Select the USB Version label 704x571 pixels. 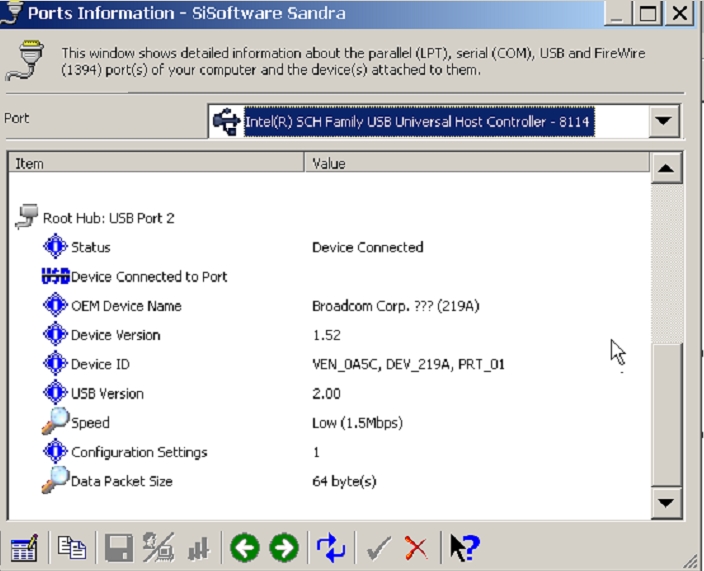(x=107, y=394)
